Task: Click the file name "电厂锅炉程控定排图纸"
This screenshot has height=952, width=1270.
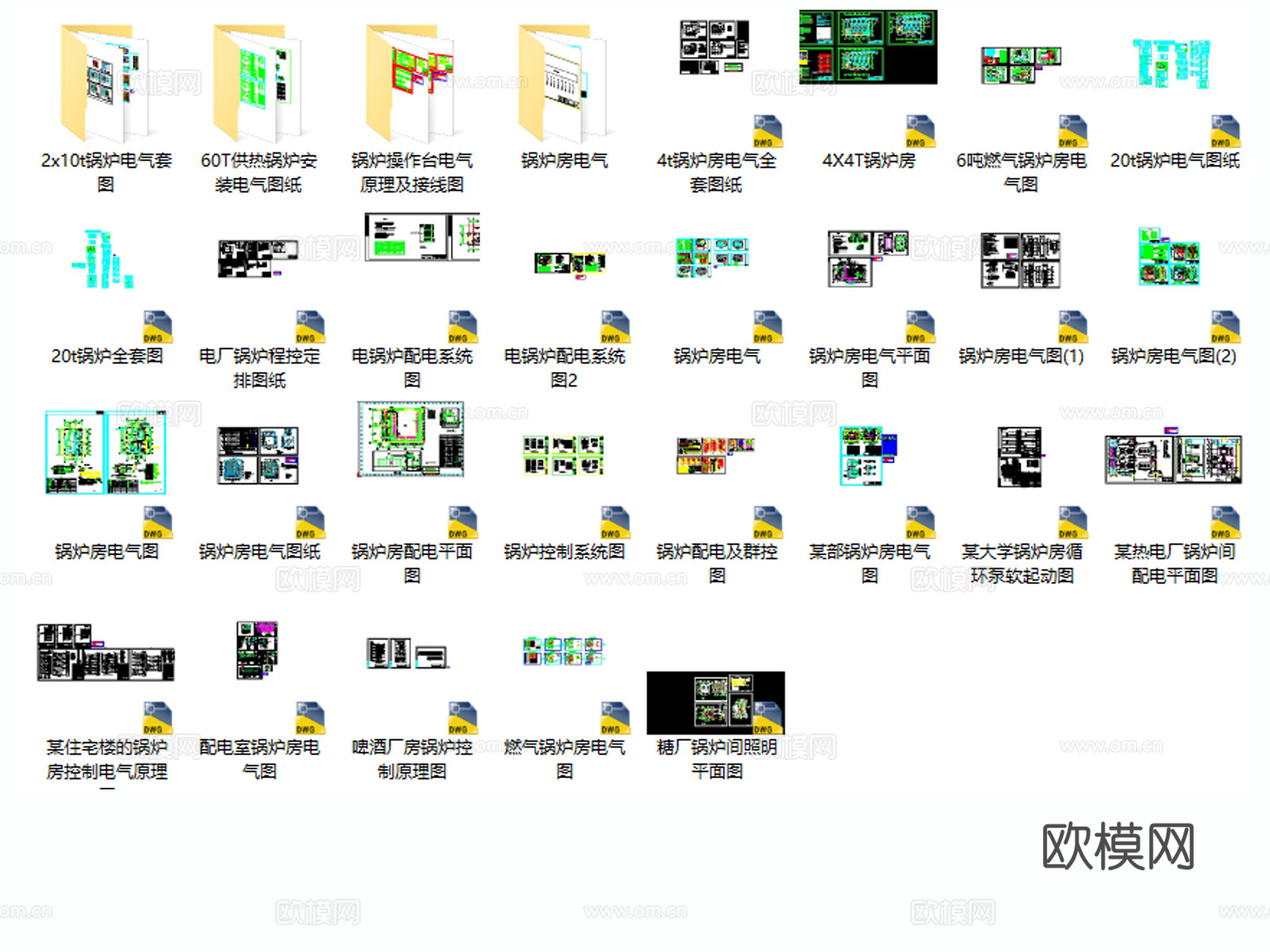Action: (259, 368)
